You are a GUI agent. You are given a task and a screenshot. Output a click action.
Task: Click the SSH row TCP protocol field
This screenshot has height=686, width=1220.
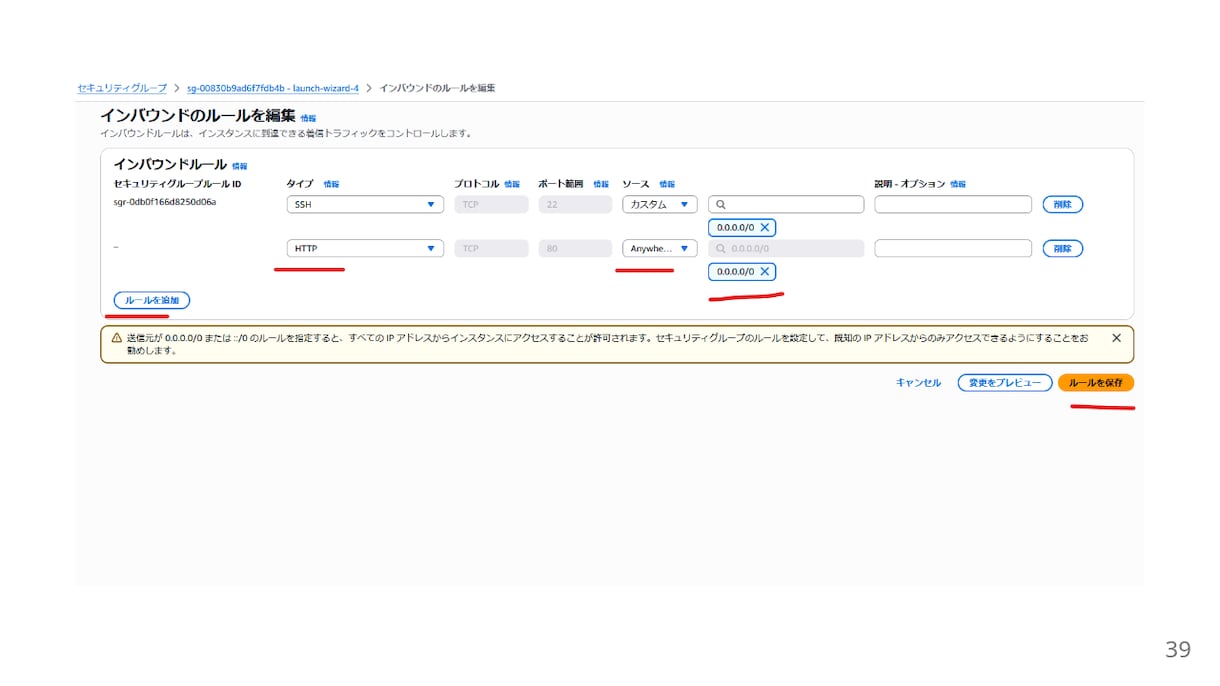click(x=491, y=204)
